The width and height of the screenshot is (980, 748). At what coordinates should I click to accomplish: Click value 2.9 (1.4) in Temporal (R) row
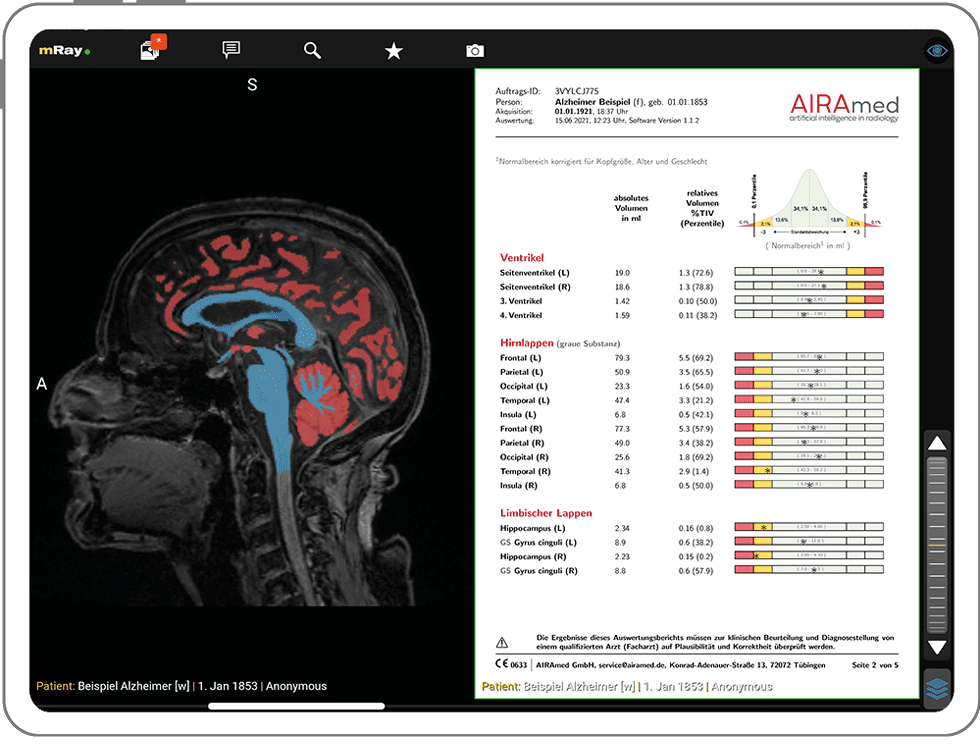696,472
